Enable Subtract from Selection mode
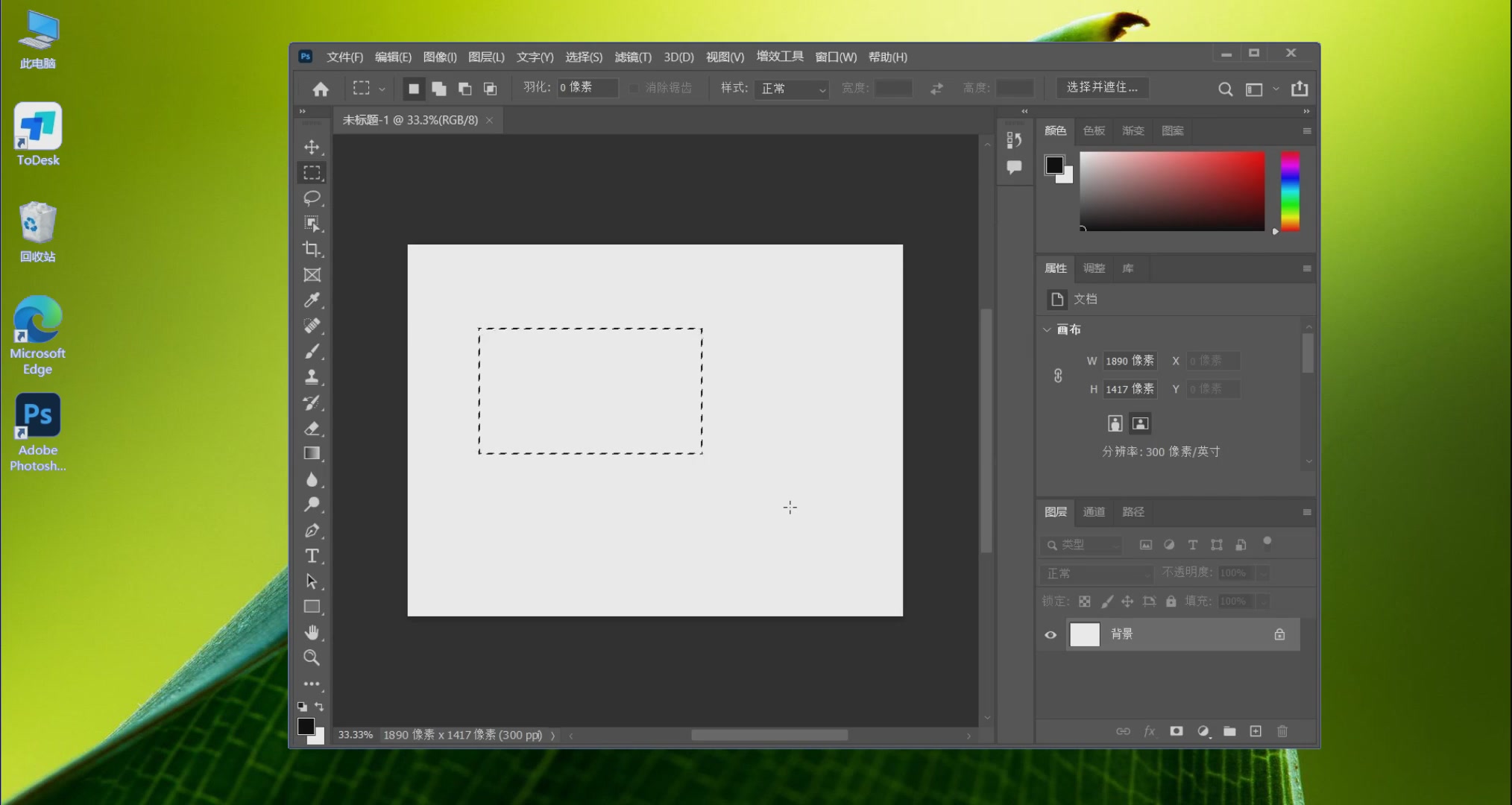This screenshot has width=1512, height=805. tap(464, 89)
